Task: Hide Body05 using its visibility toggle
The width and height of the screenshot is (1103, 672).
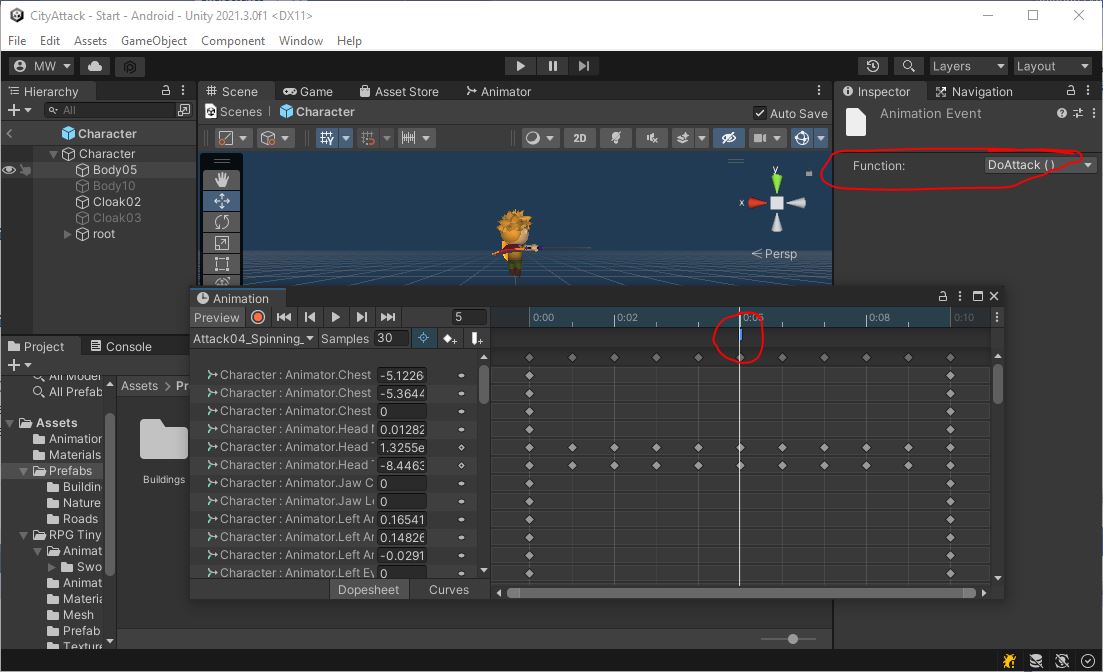Action: [8, 170]
